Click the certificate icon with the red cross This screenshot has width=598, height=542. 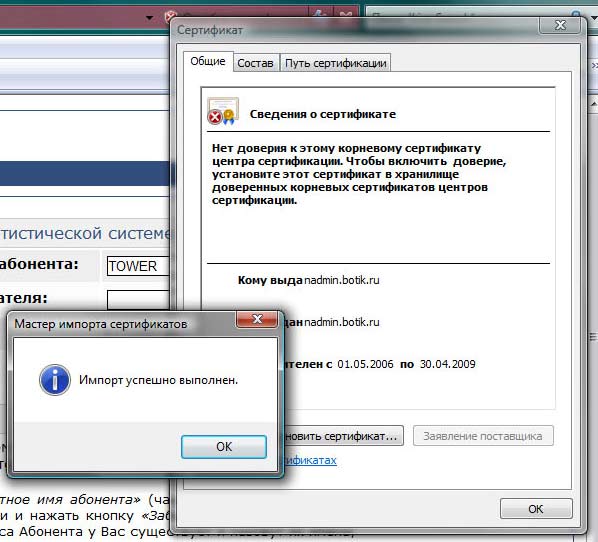(x=223, y=111)
